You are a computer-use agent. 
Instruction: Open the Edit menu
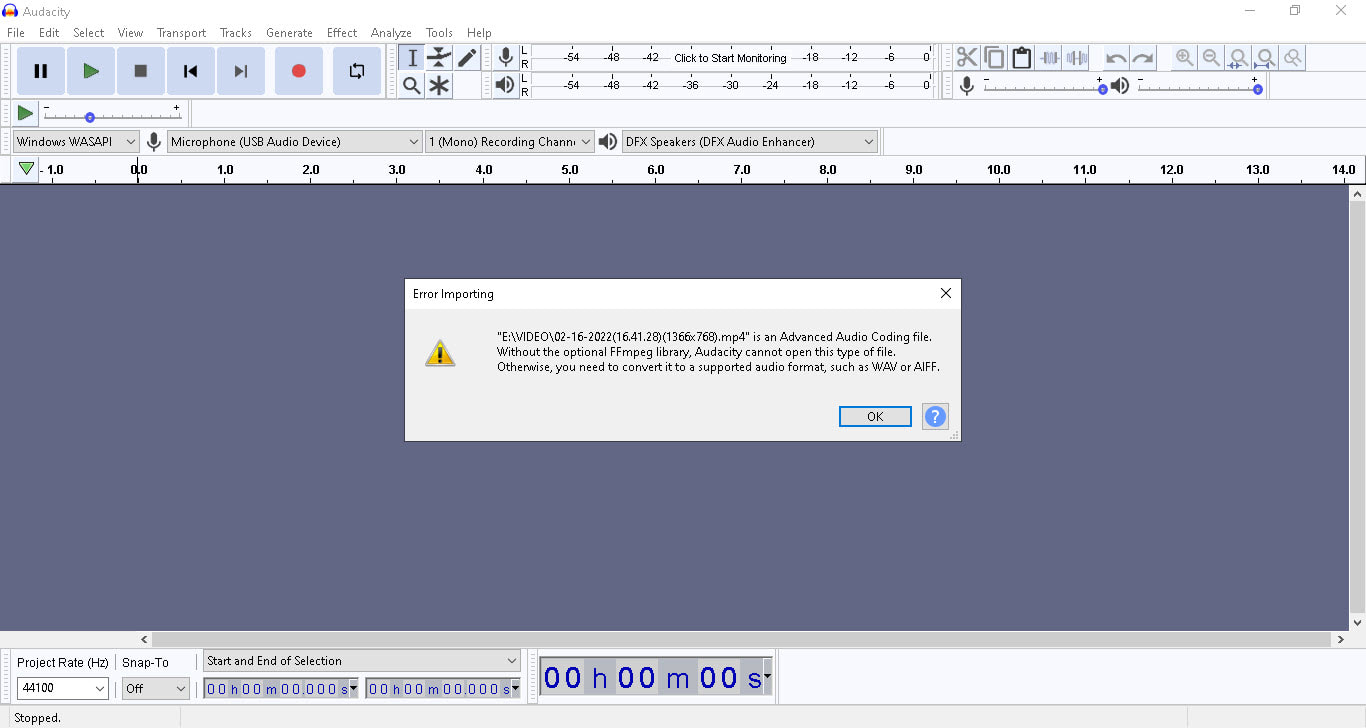tap(49, 33)
